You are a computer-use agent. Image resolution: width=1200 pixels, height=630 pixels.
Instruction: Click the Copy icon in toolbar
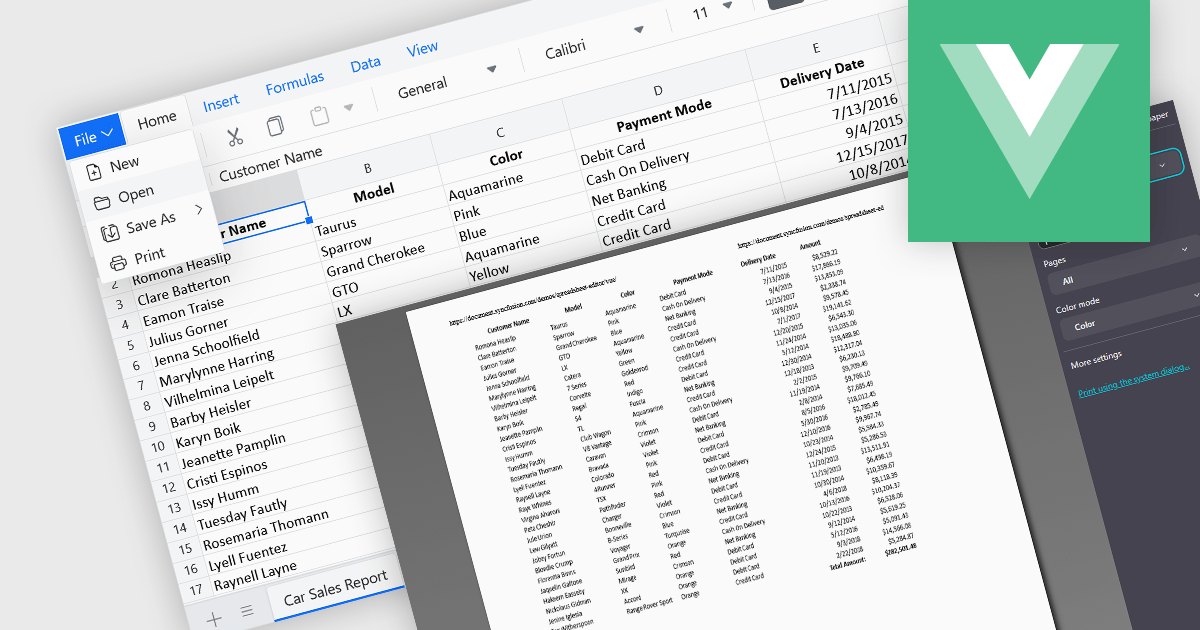[x=275, y=126]
